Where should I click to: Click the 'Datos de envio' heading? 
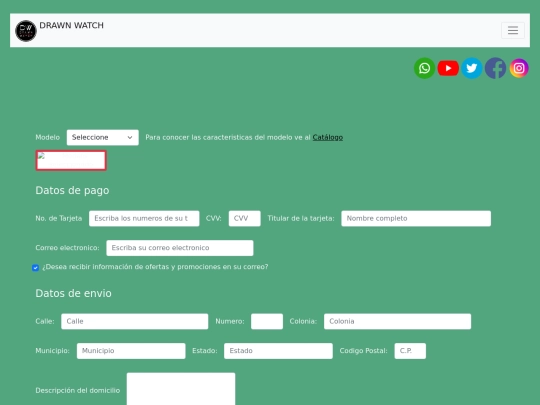pos(73,293)
